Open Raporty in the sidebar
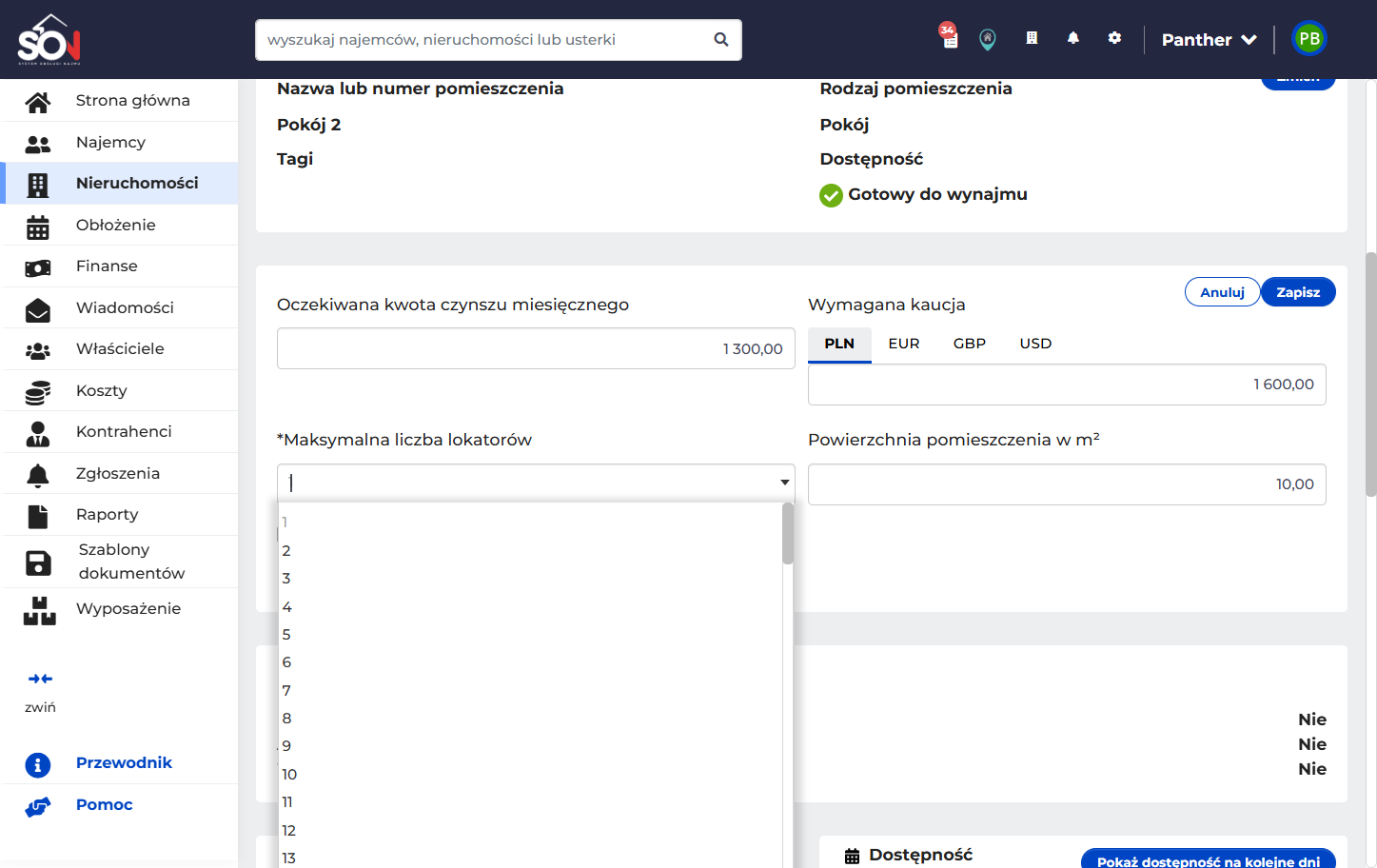This screenshot has height=868, width=1377. (x=121, y=514)
